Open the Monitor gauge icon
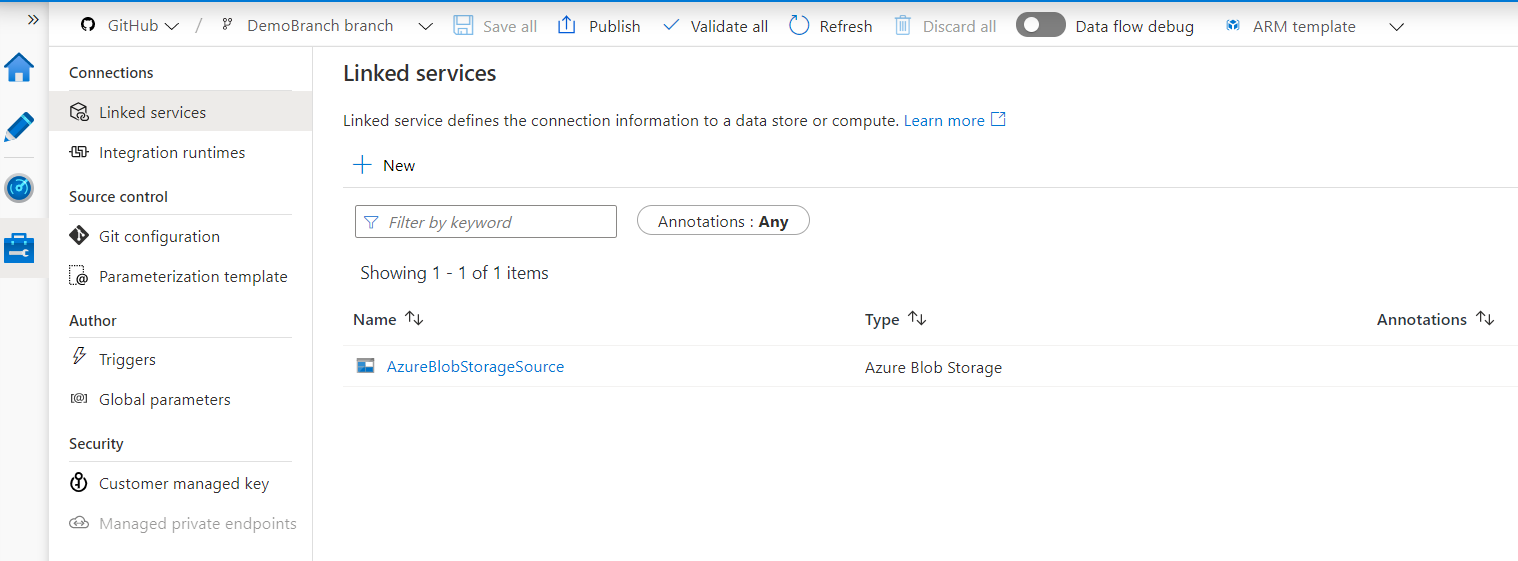This screenshot has width=1518, height=561. coord(19,188)
